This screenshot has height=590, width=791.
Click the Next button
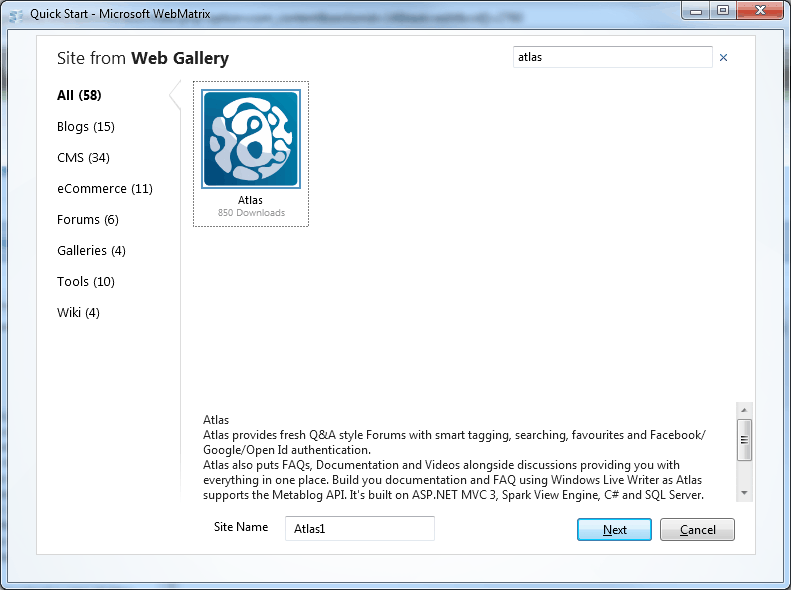614,529
